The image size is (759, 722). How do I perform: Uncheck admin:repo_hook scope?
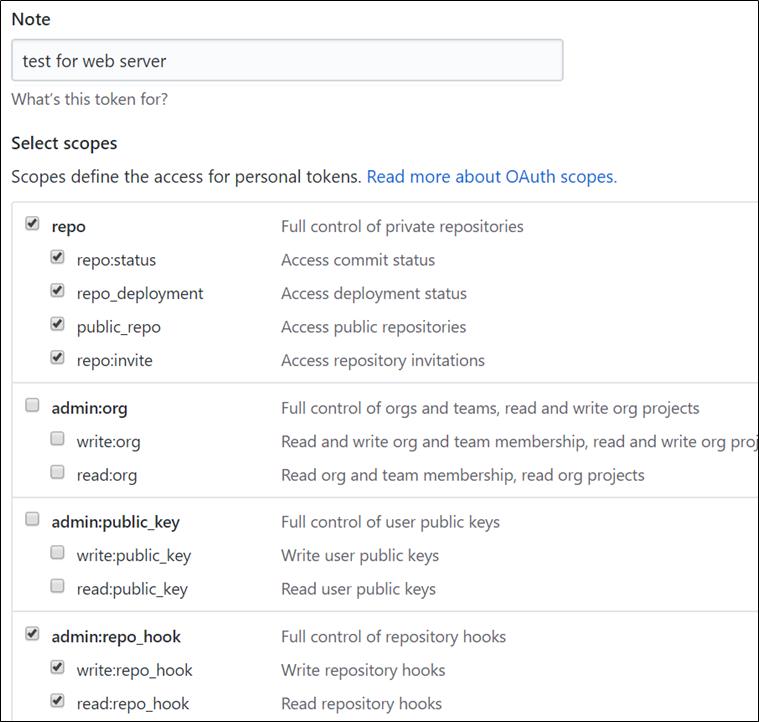[x=32, y=634]
